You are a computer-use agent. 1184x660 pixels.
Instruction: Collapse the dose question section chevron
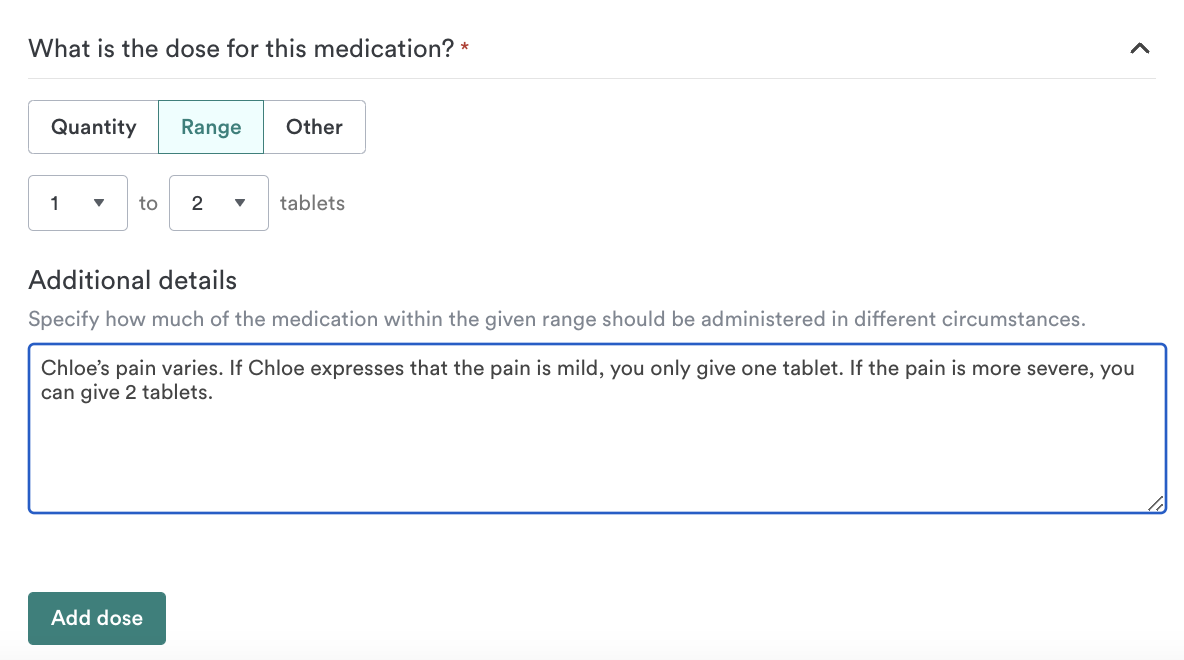[1139, 48]
